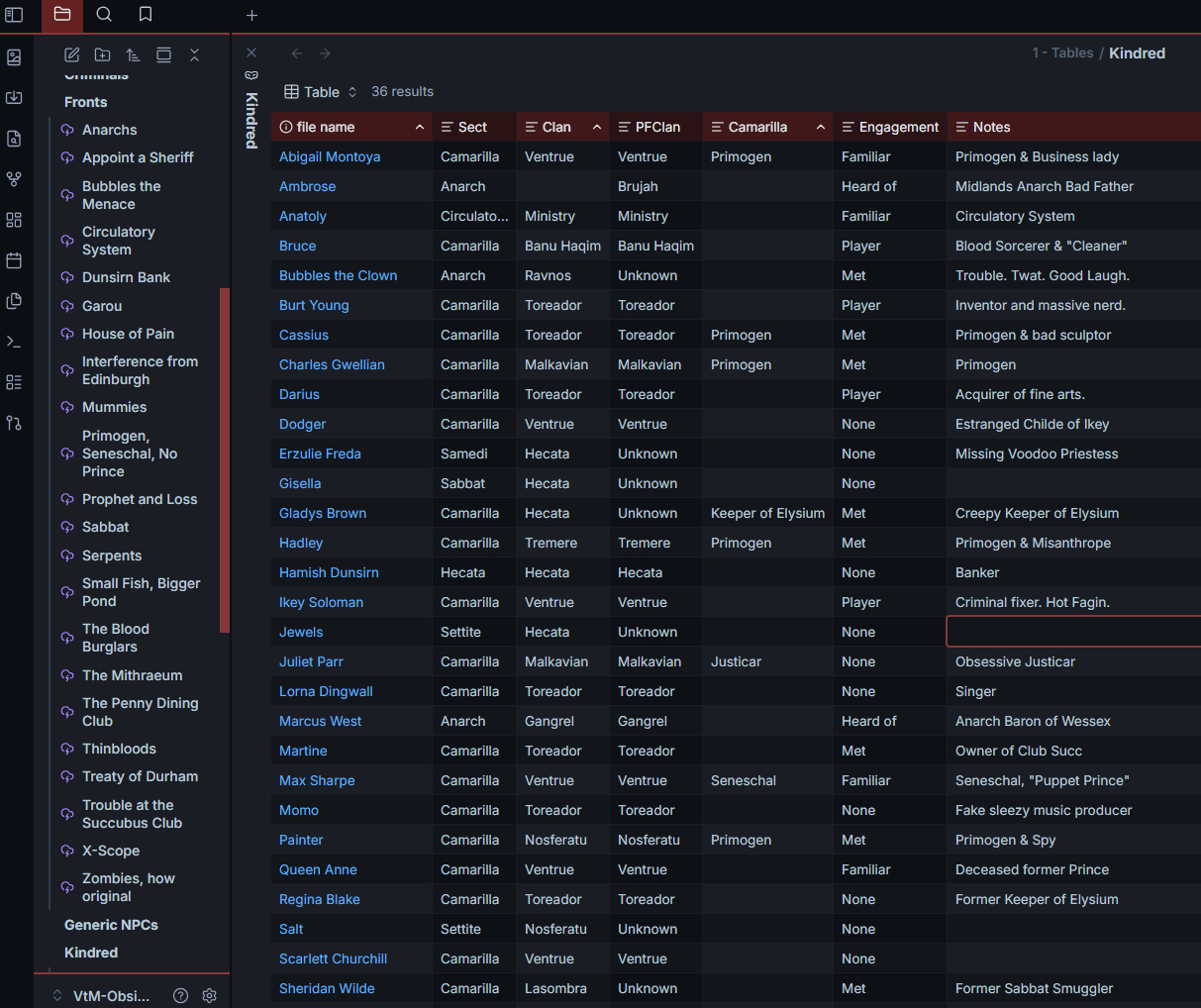The width and height of the screenshot is (1201, 1008).
Task: Create a new note with pencil icon
Action: 71,55
